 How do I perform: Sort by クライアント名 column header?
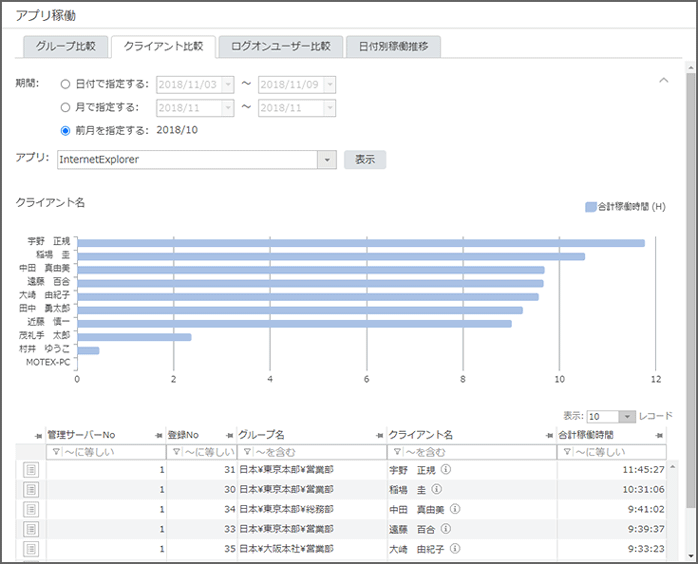click(x=421, y=435)
